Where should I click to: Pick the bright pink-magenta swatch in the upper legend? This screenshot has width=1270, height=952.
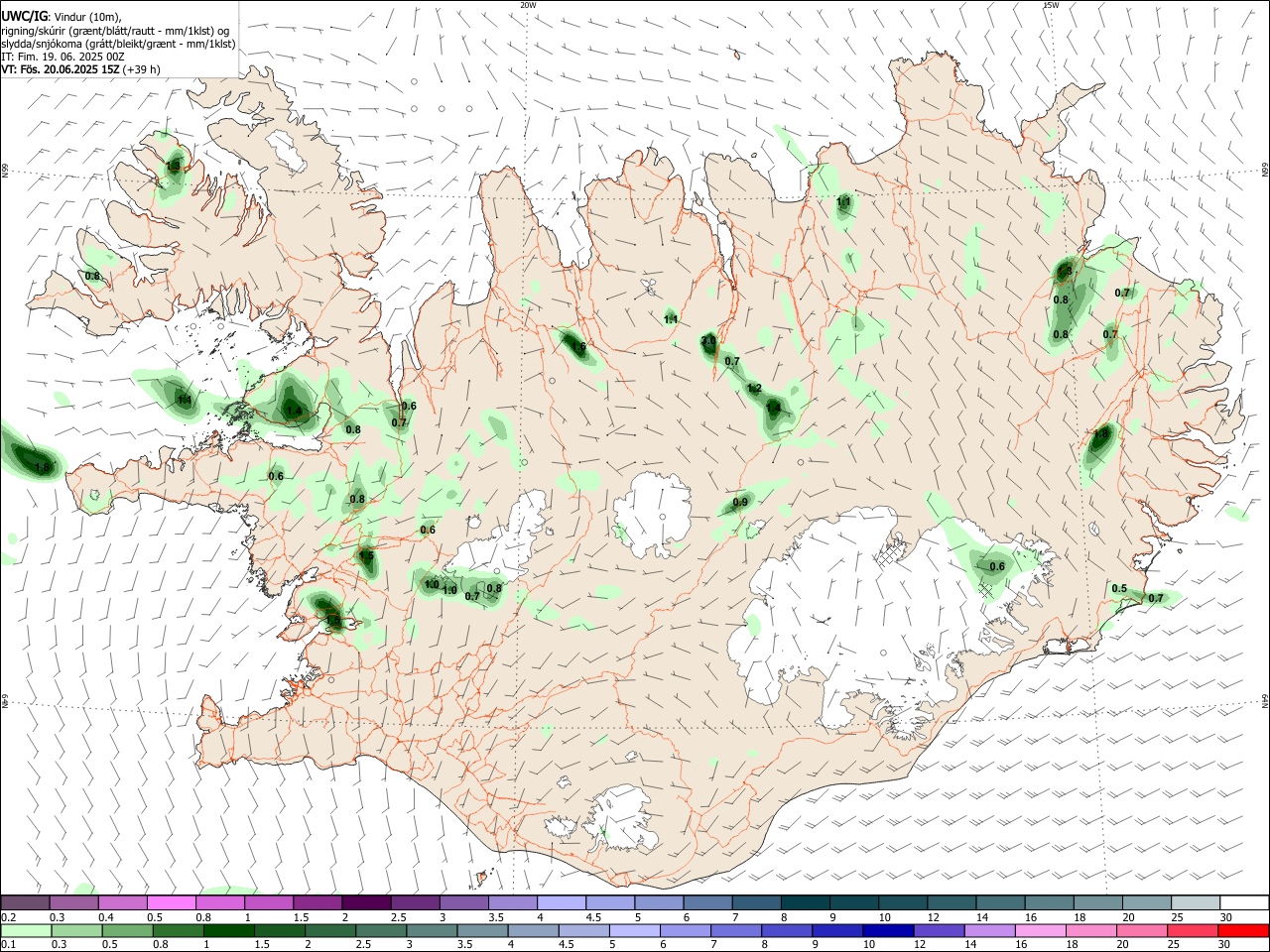172,902
